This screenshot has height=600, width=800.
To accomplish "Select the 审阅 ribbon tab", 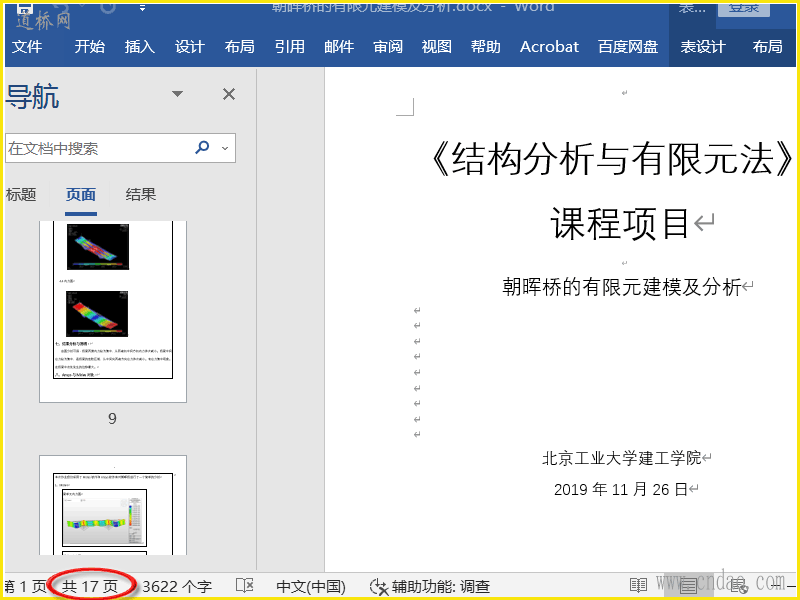I will click(388, 47).
